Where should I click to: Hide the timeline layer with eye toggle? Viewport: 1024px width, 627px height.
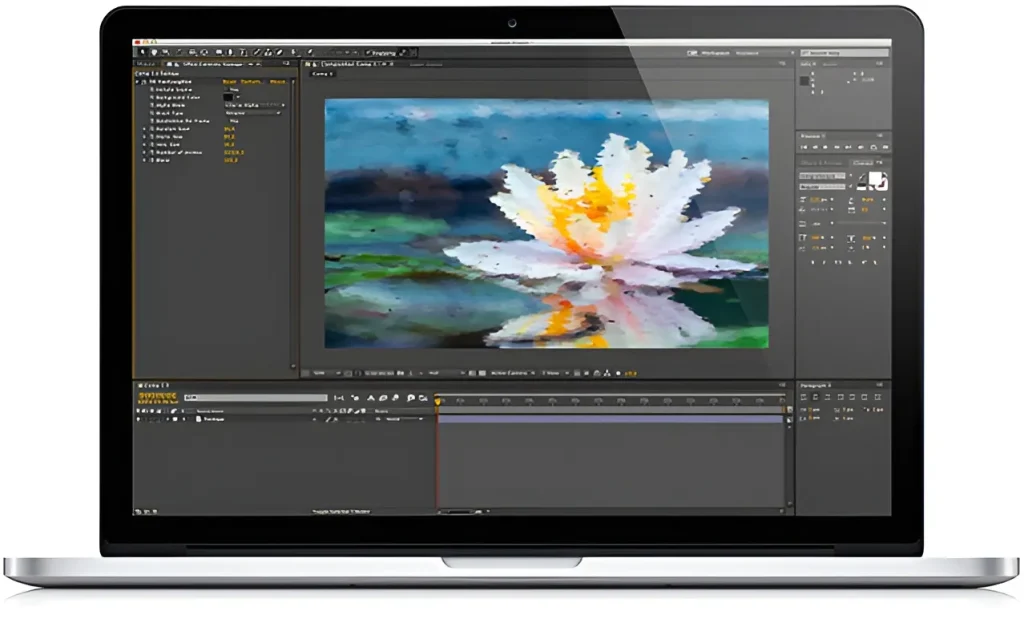(x=138, y=419)
